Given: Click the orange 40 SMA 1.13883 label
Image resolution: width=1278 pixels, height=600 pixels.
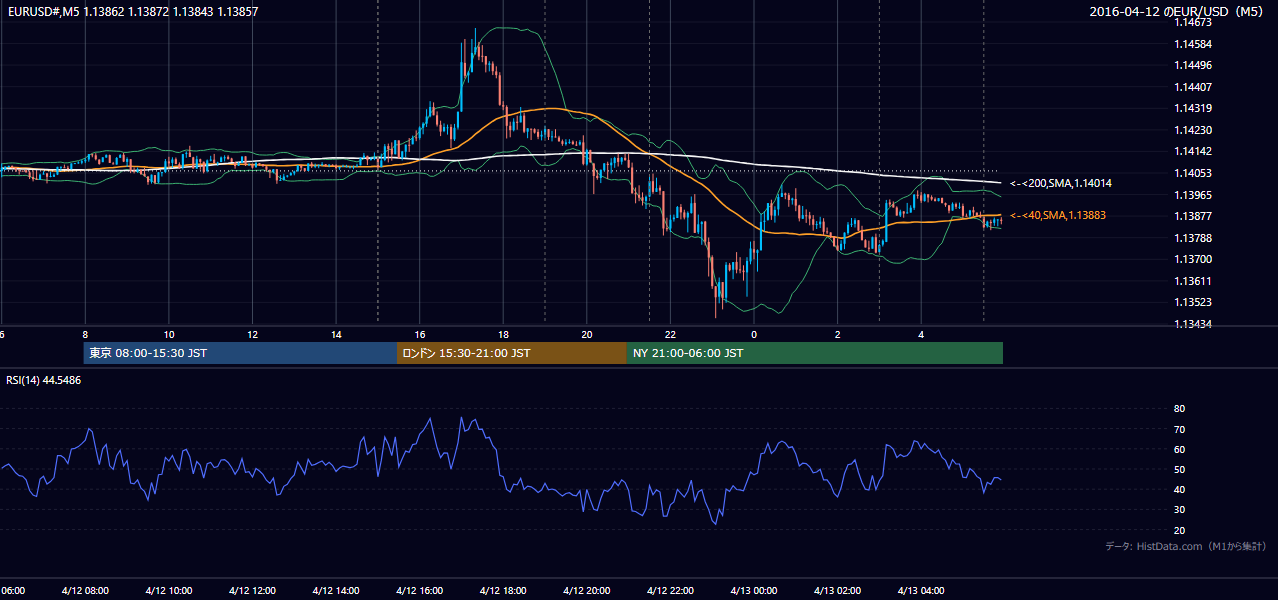Looking at the screenshot, I should [x=1058, y=215].
